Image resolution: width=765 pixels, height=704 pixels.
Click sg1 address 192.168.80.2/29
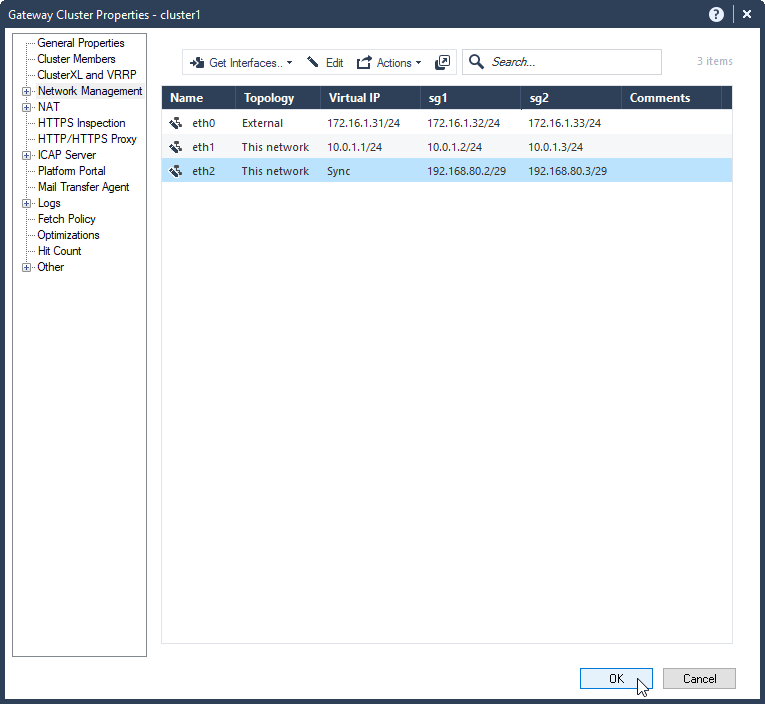coord(466,171)
